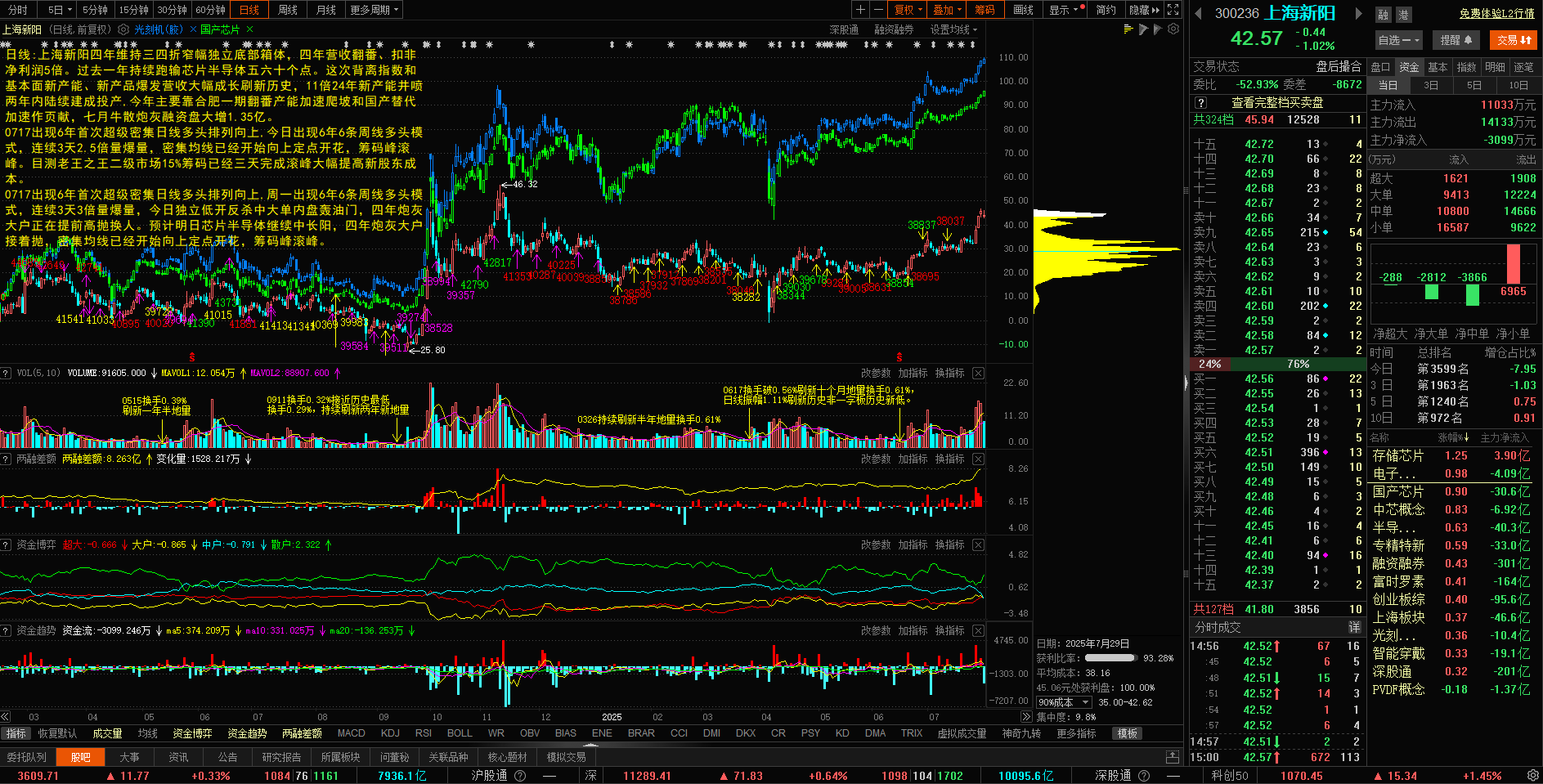Switch to 60分钟 chart

[x=210, y=10]
